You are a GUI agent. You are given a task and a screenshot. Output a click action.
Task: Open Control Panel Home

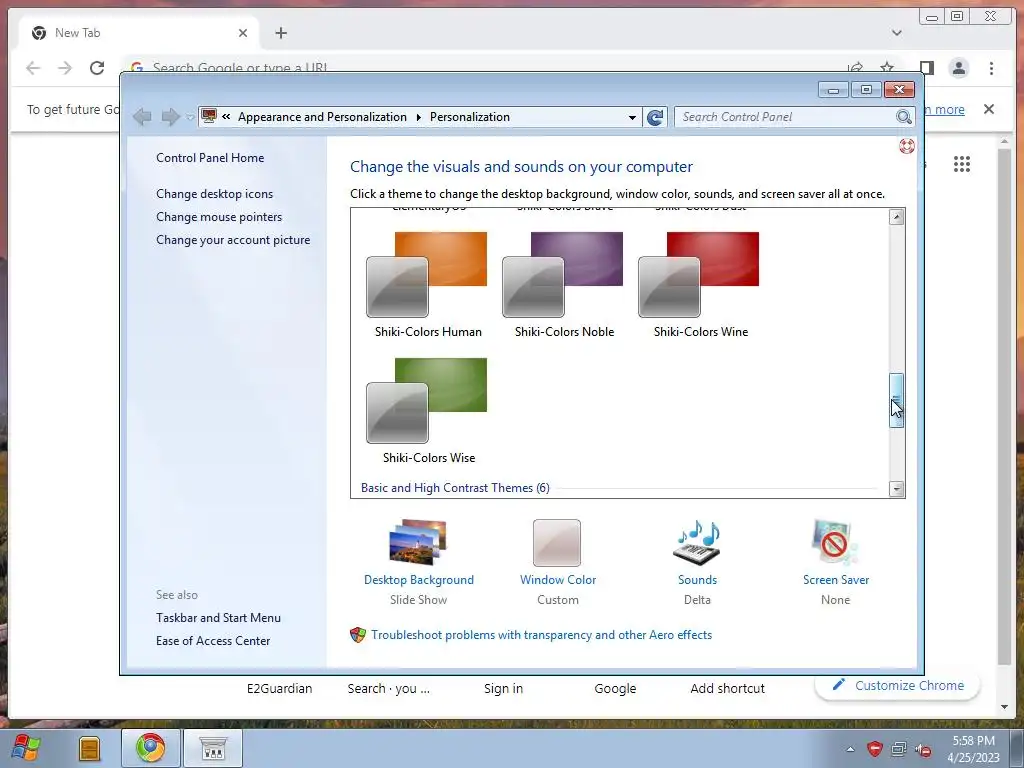click(210, 157)
